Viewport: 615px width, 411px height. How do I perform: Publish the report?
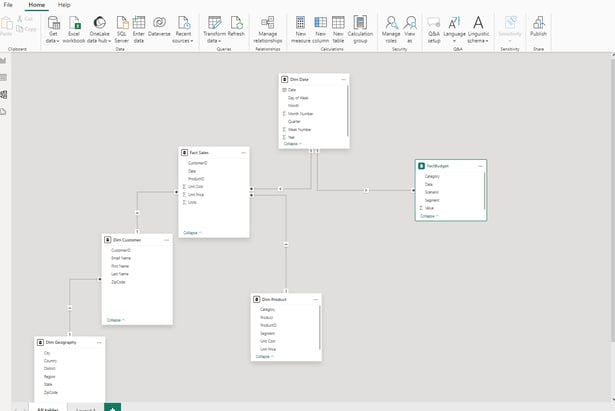pos(538,26)
